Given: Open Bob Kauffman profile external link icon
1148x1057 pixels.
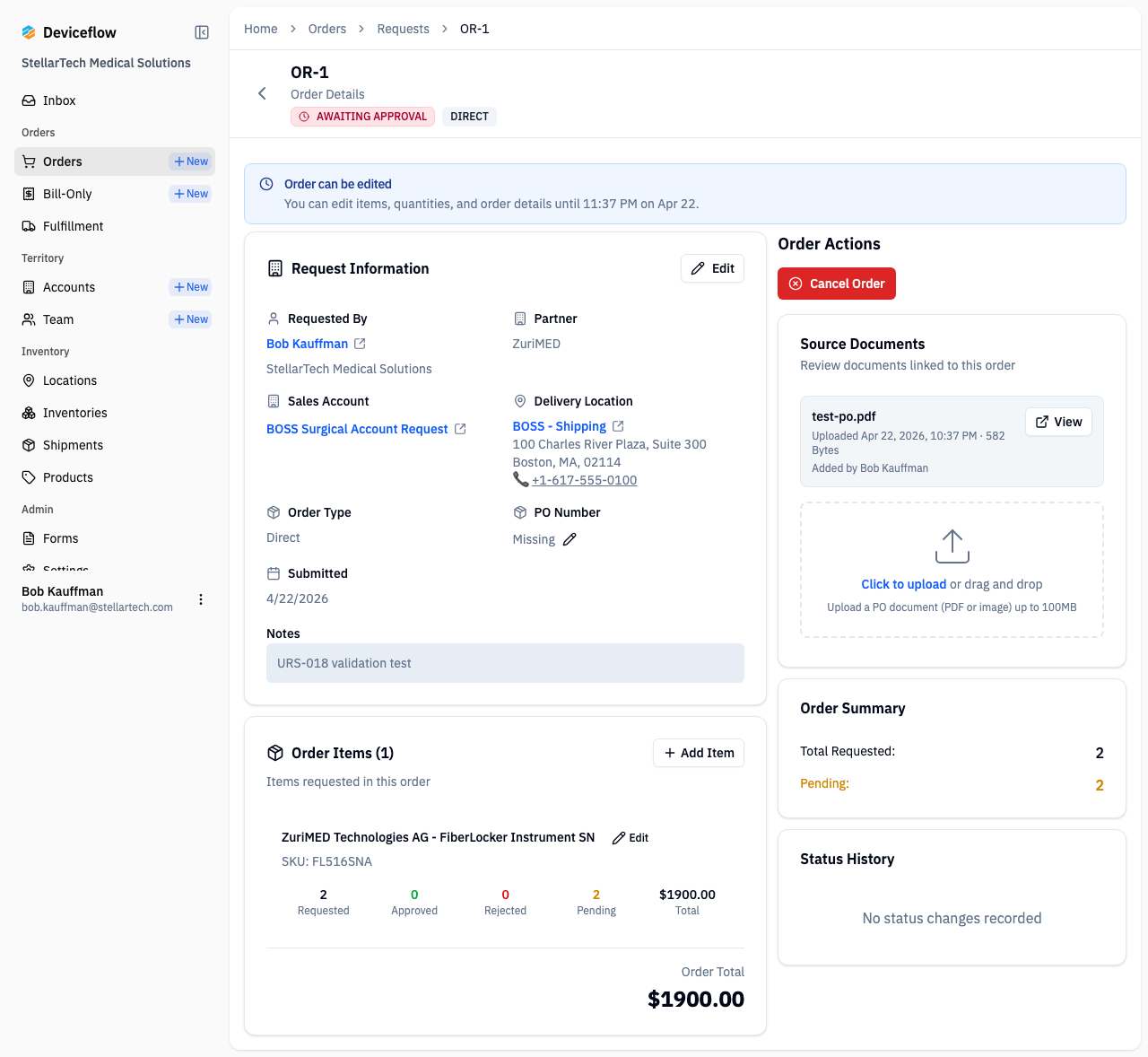Looking at the screenshot, I should pos(360,344).
